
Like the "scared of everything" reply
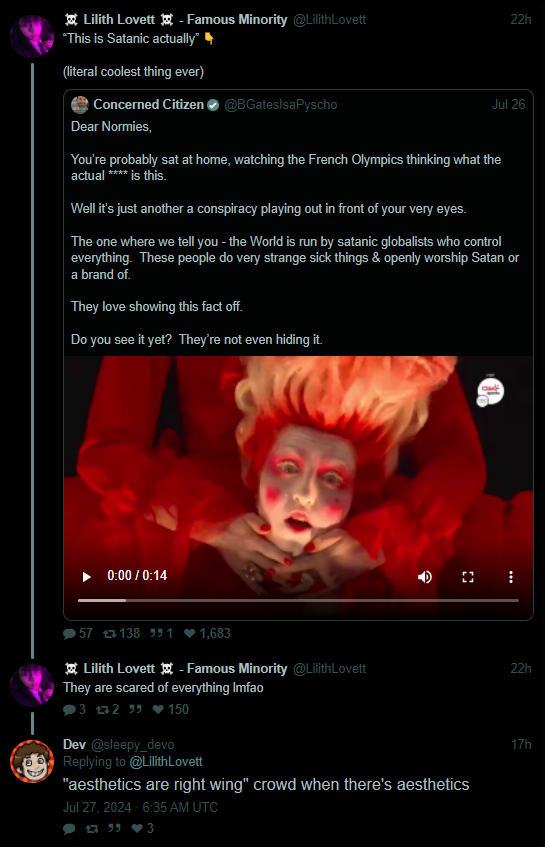tap(170, 709)
